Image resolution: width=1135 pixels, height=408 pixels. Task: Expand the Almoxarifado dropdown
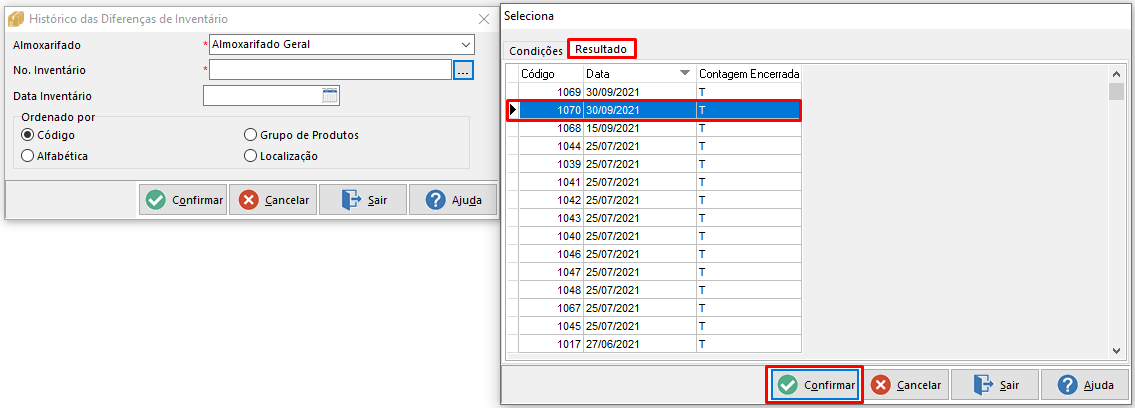pyautogui.click(x=465, y=45)
